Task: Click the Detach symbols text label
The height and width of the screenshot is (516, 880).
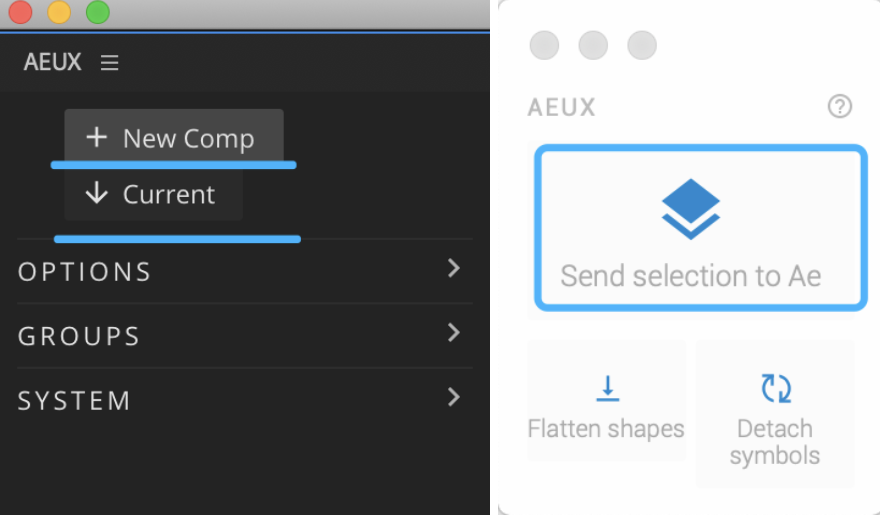Action: click(775, 442)
